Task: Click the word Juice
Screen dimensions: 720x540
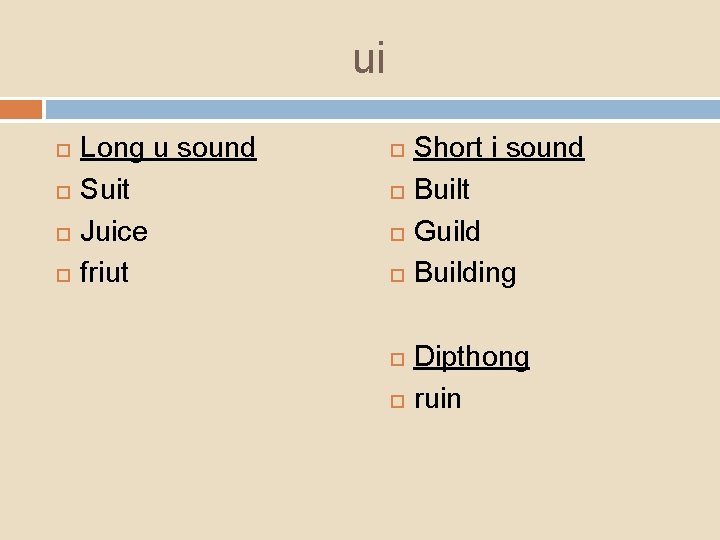Action: pos(113,232)
